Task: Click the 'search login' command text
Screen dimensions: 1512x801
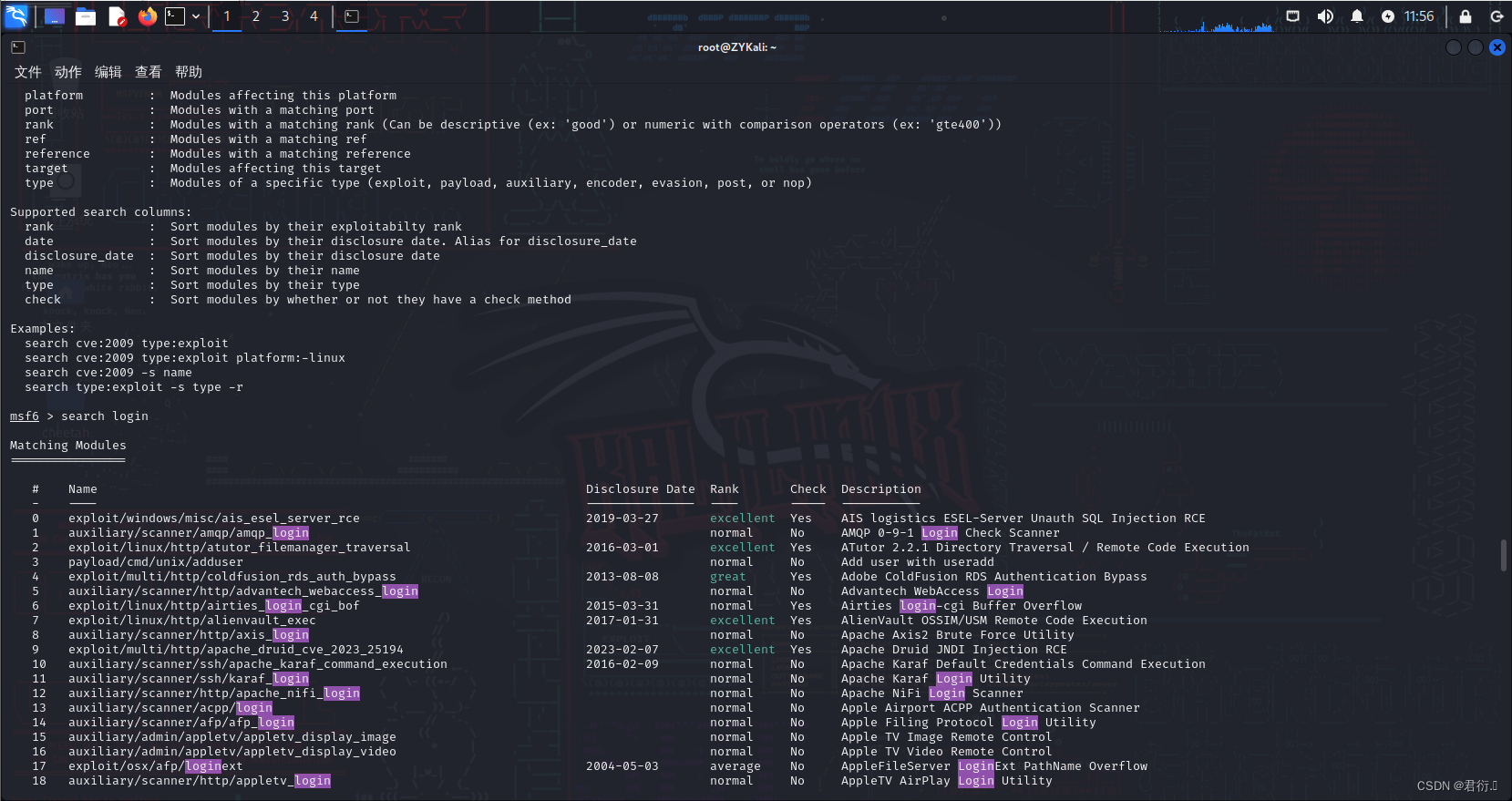Action: (105, 416)
